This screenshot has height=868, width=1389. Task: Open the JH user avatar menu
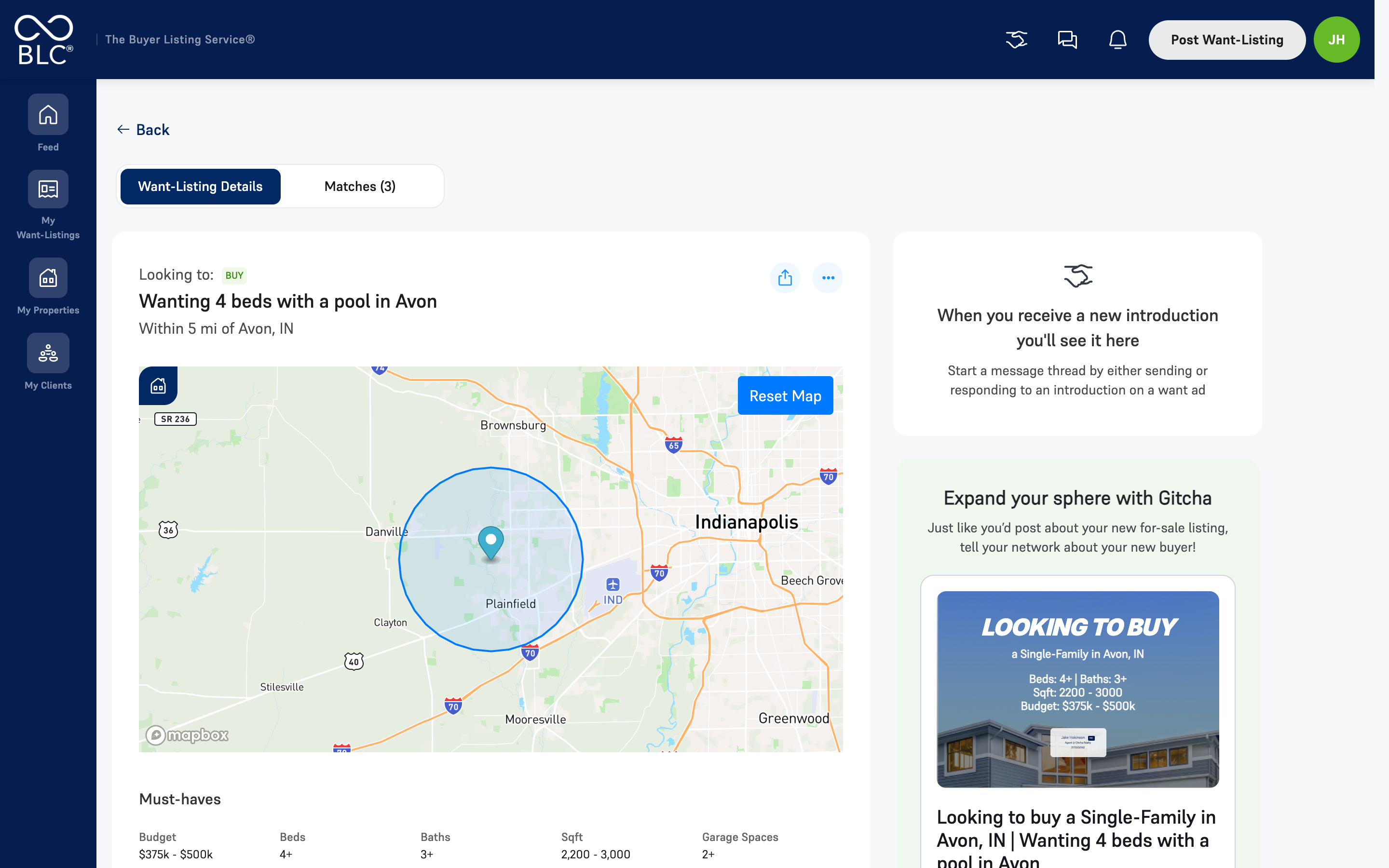pyautogui.click(x=1336, y=40)
